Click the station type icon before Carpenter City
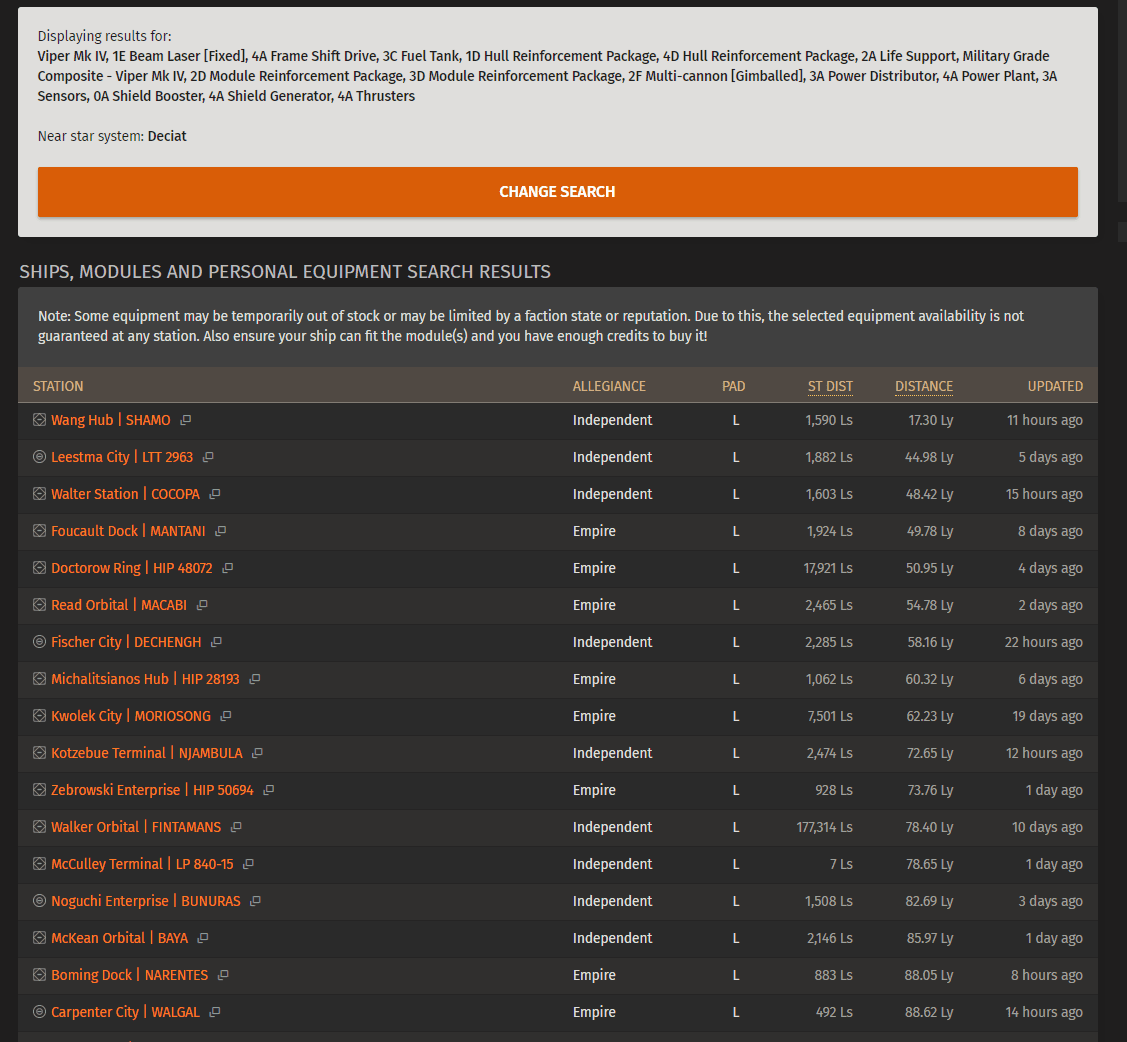 [x=40, y=1012]
